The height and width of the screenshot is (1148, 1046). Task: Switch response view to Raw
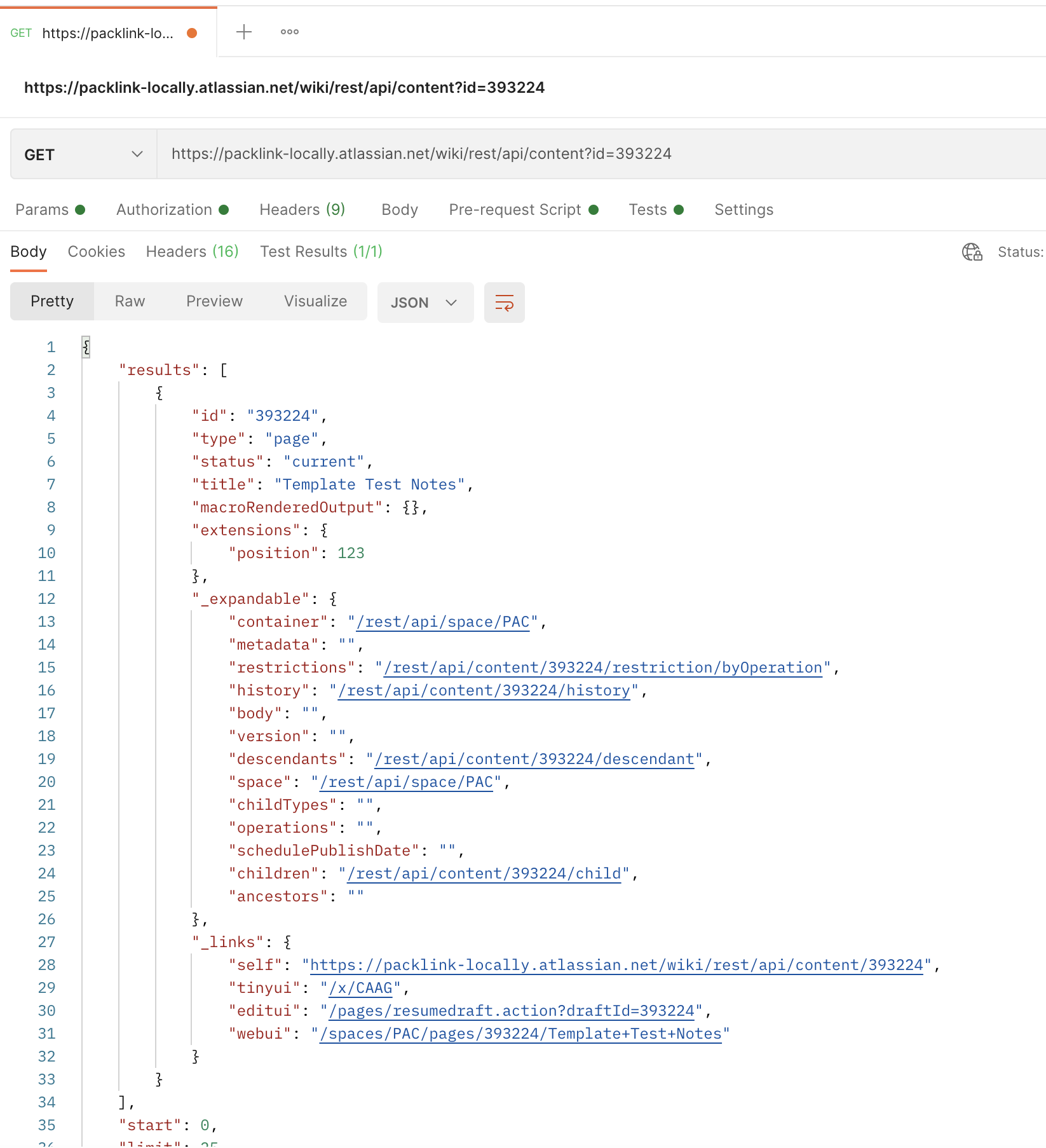click(129, 301)
